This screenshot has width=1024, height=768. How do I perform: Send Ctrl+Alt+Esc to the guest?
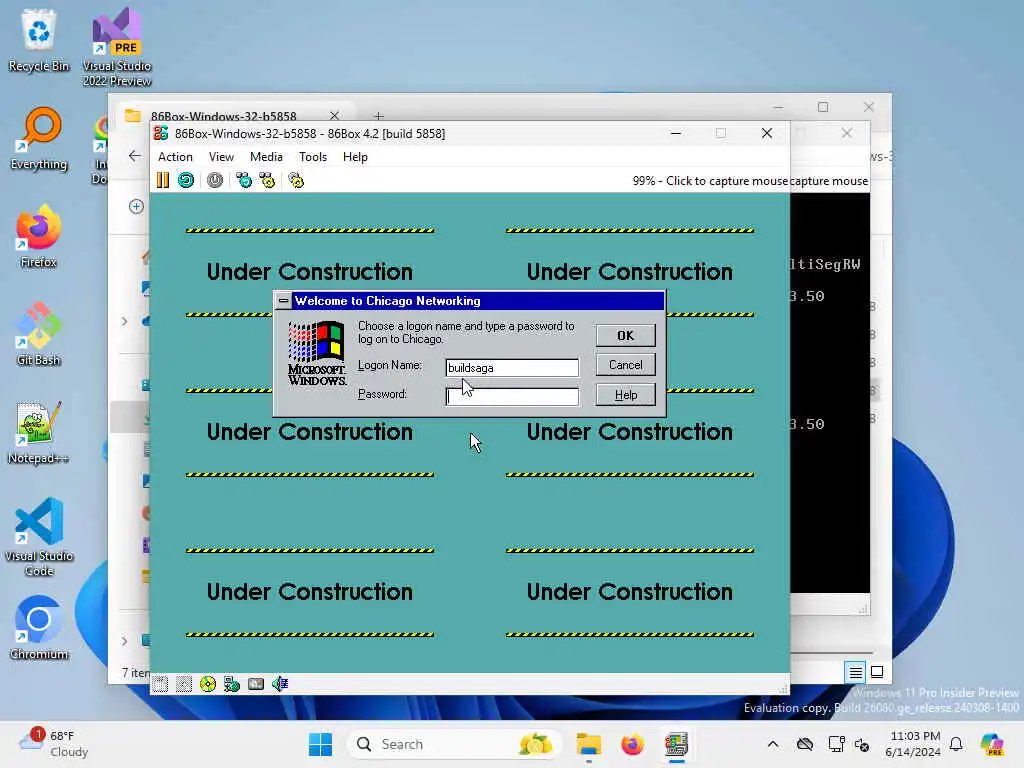(x=267, y=180)
